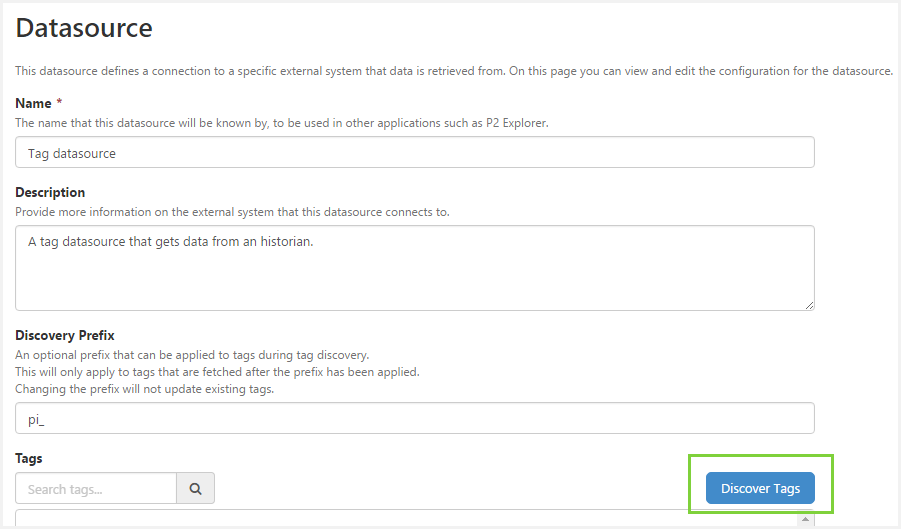Select the Discovery Prefix field with pi_
Image resolution: width=901 pixels, height=529 pixels.
pyautogui.click(x=414, y=419)
